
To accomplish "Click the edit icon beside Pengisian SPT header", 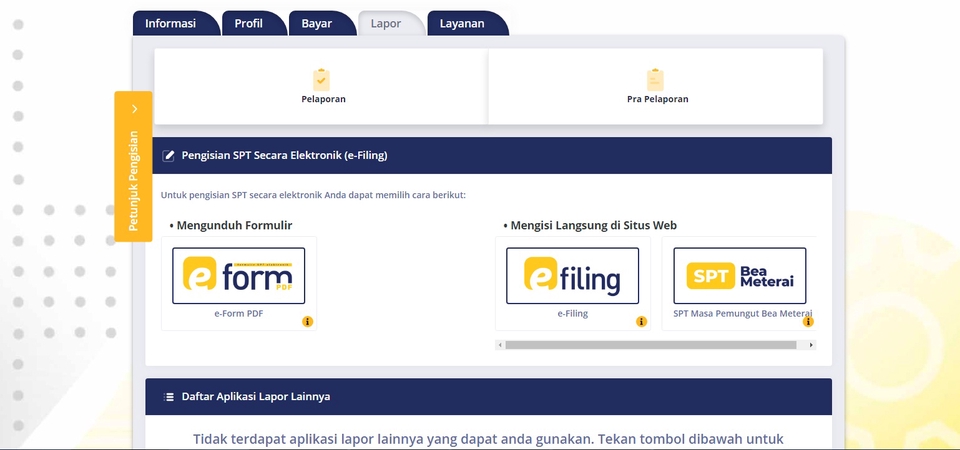I will pyautogui.click(x=168, y=156).
